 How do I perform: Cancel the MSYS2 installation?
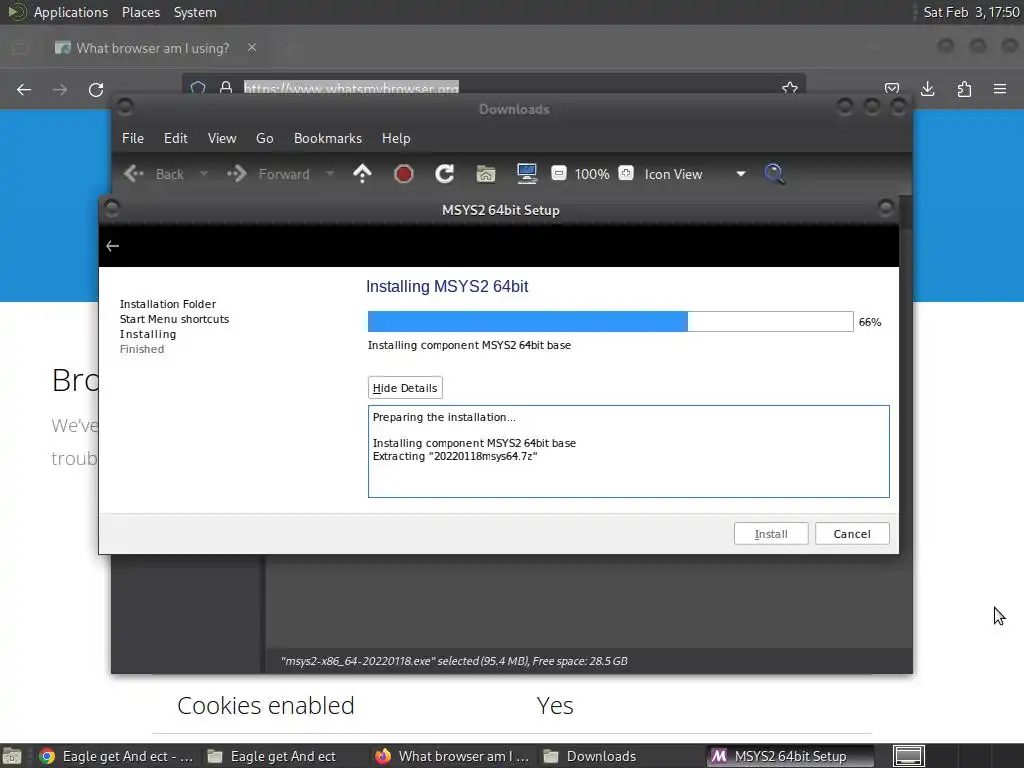[x=852, y=534]
